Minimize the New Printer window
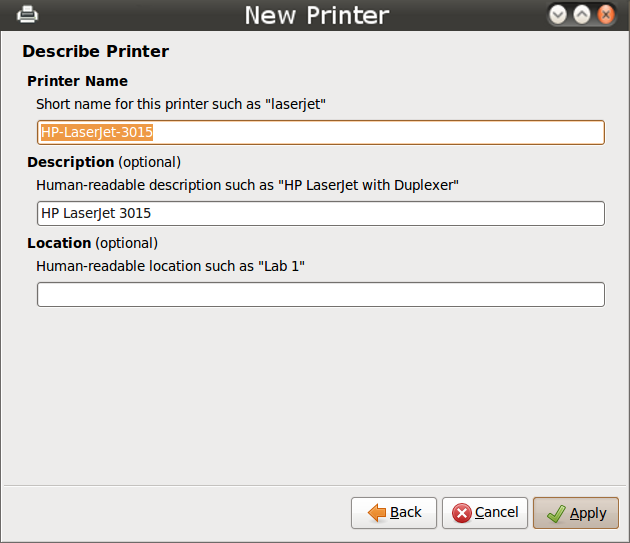This screenshot has width=630, height=543. point(558,15)
